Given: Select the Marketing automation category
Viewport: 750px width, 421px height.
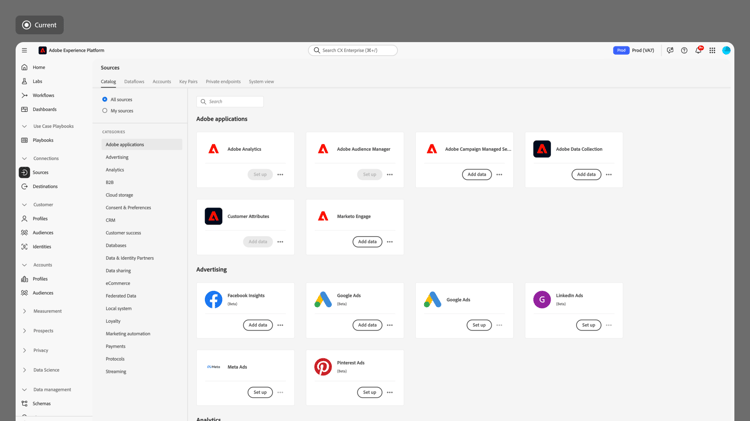Looking at the screenshot, I should 128,334.
